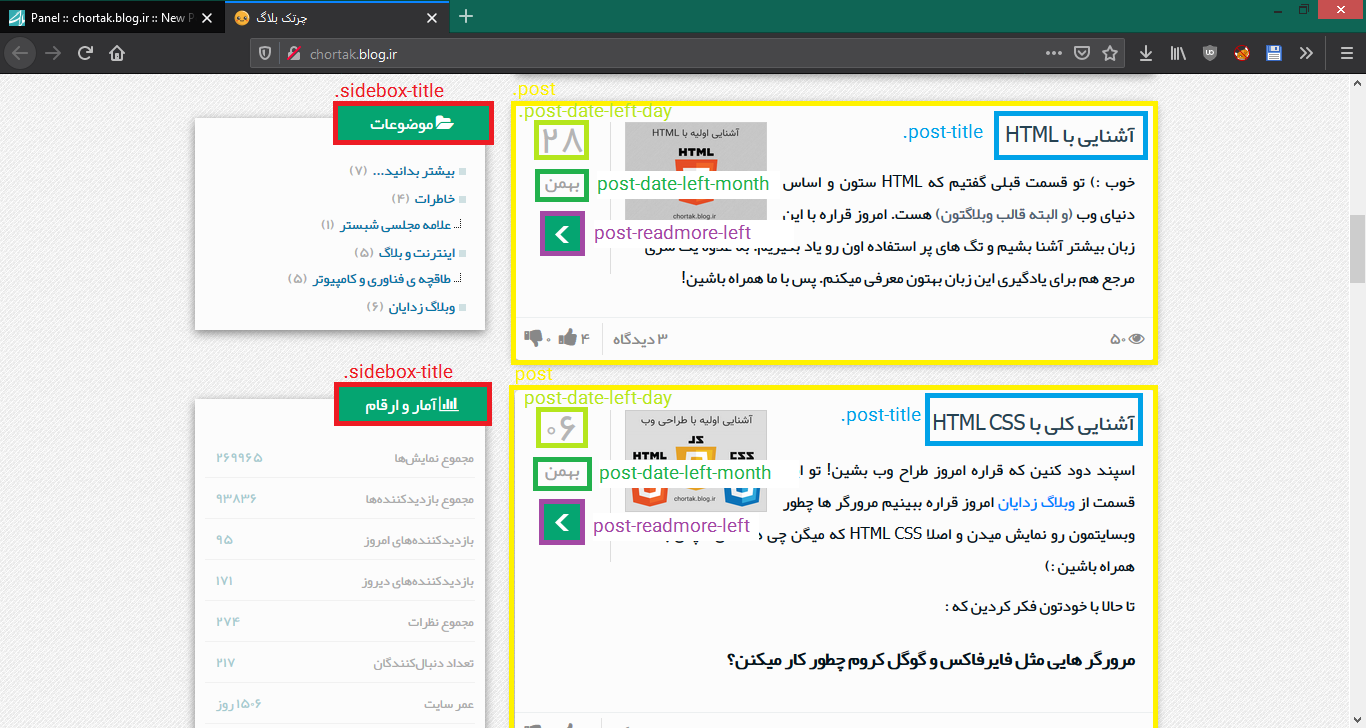The image size is (1366, 728).
Task: Click the 'خاطرات' category link
Action: click(x=434, y=199)
